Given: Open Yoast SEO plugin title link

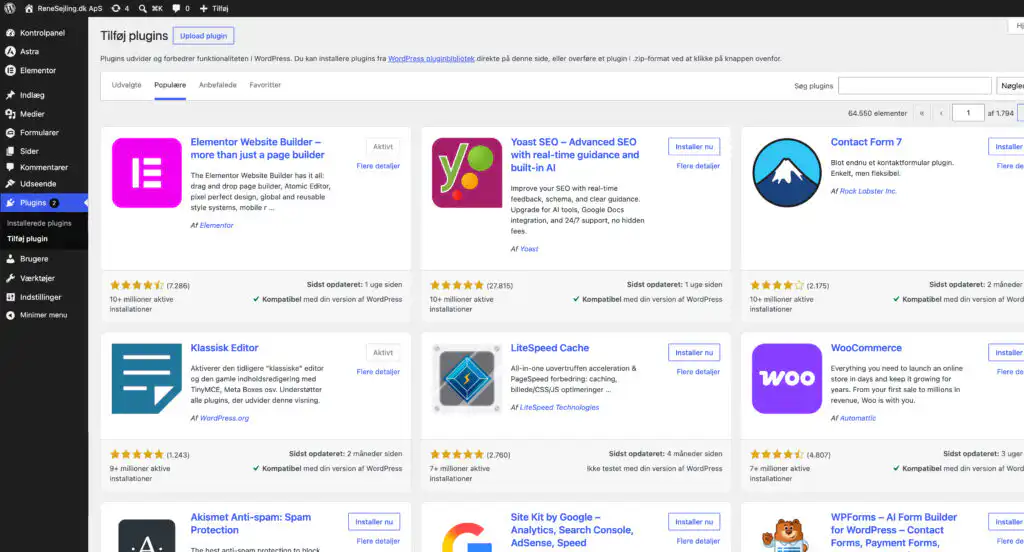Looking at the screenshot, I should [575, 155].
